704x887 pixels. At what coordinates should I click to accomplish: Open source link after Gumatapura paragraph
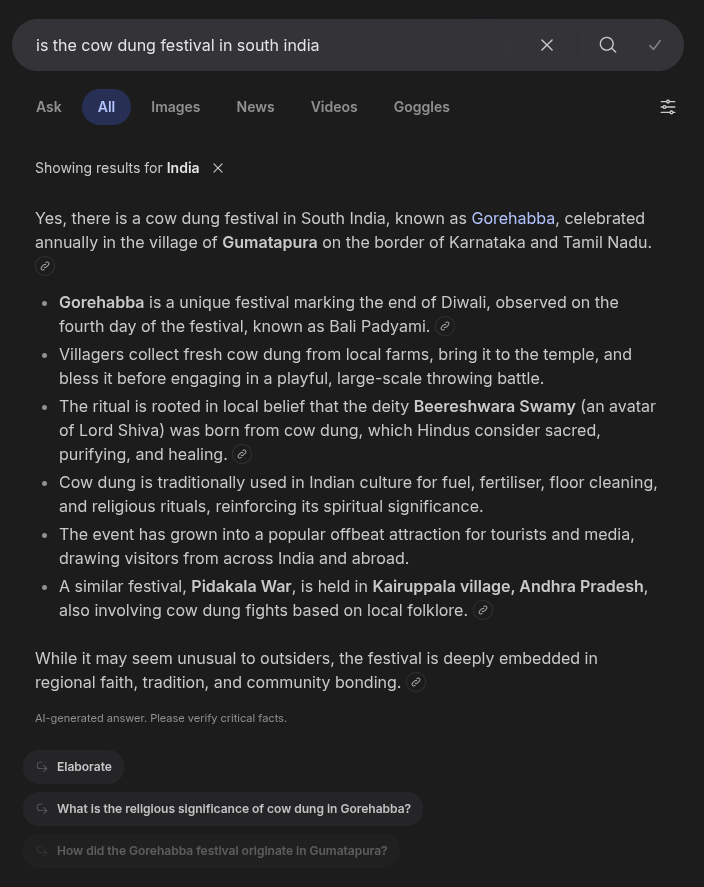(x=45, y=266)
